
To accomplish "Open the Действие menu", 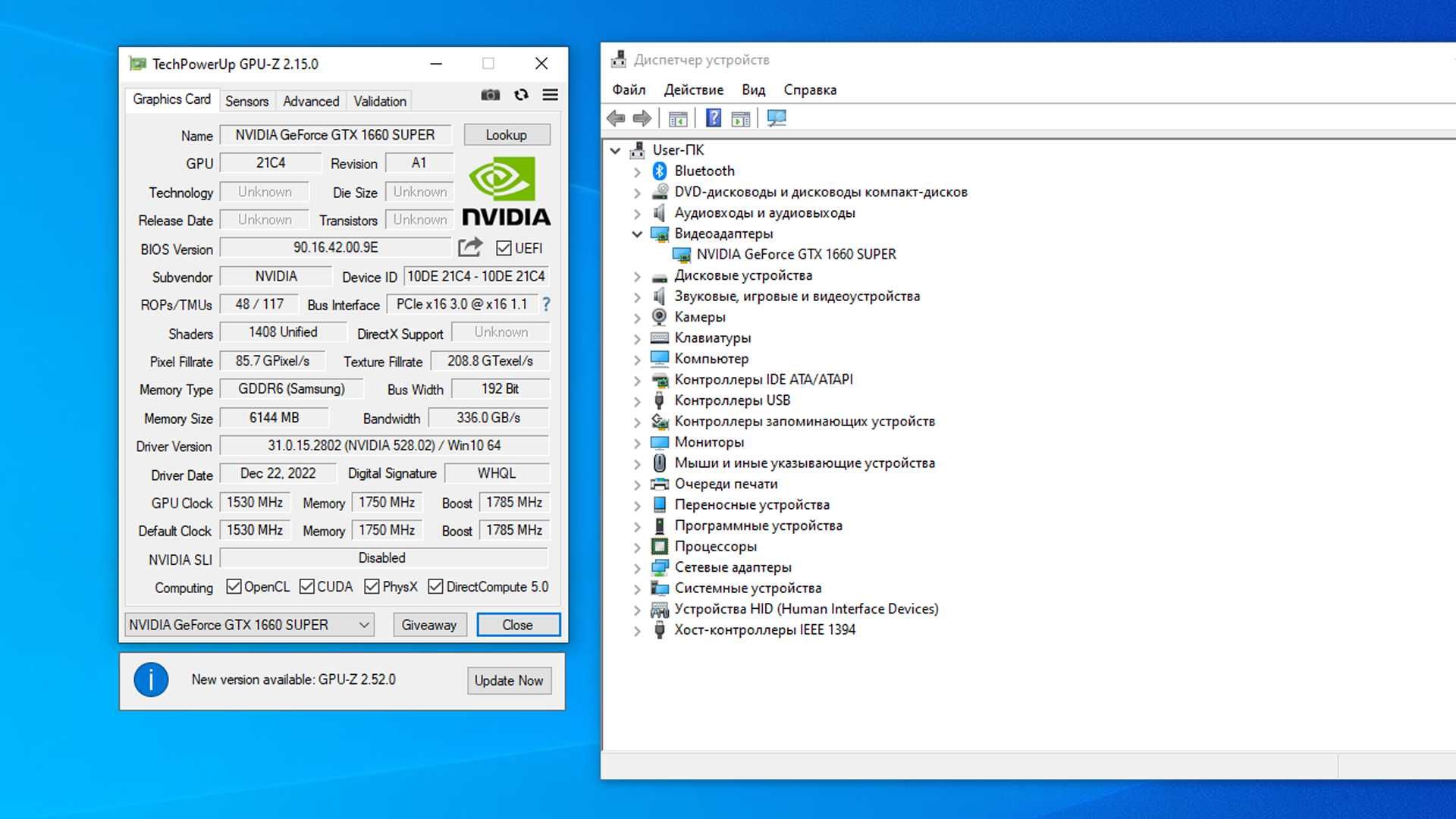I will click(694, 89).
